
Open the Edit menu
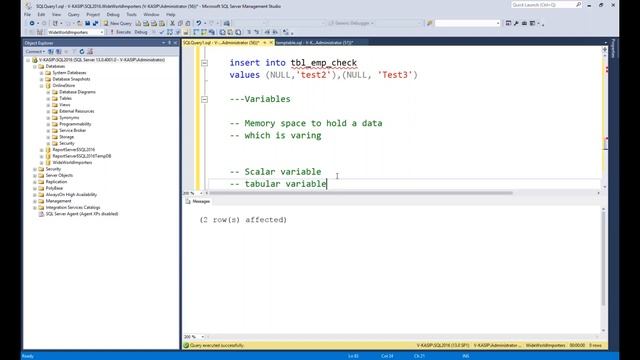41,14
